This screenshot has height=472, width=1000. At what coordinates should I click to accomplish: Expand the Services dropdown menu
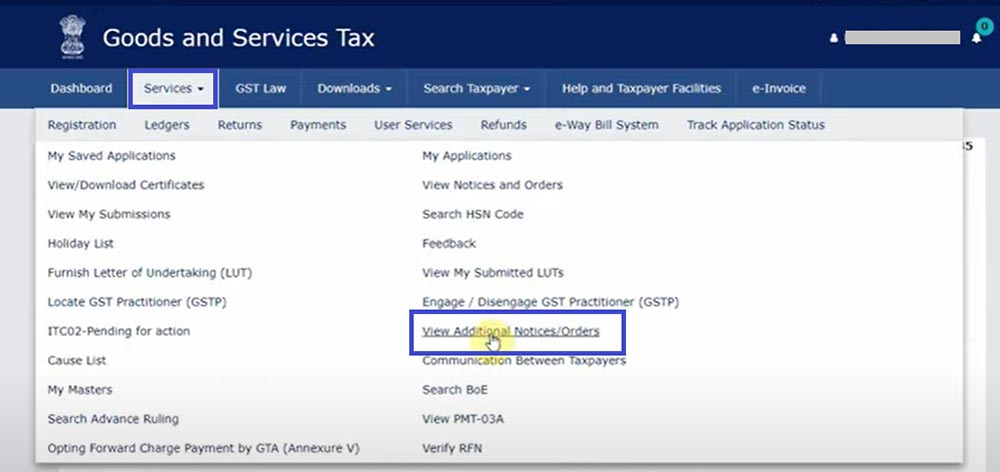click(173, 88)
